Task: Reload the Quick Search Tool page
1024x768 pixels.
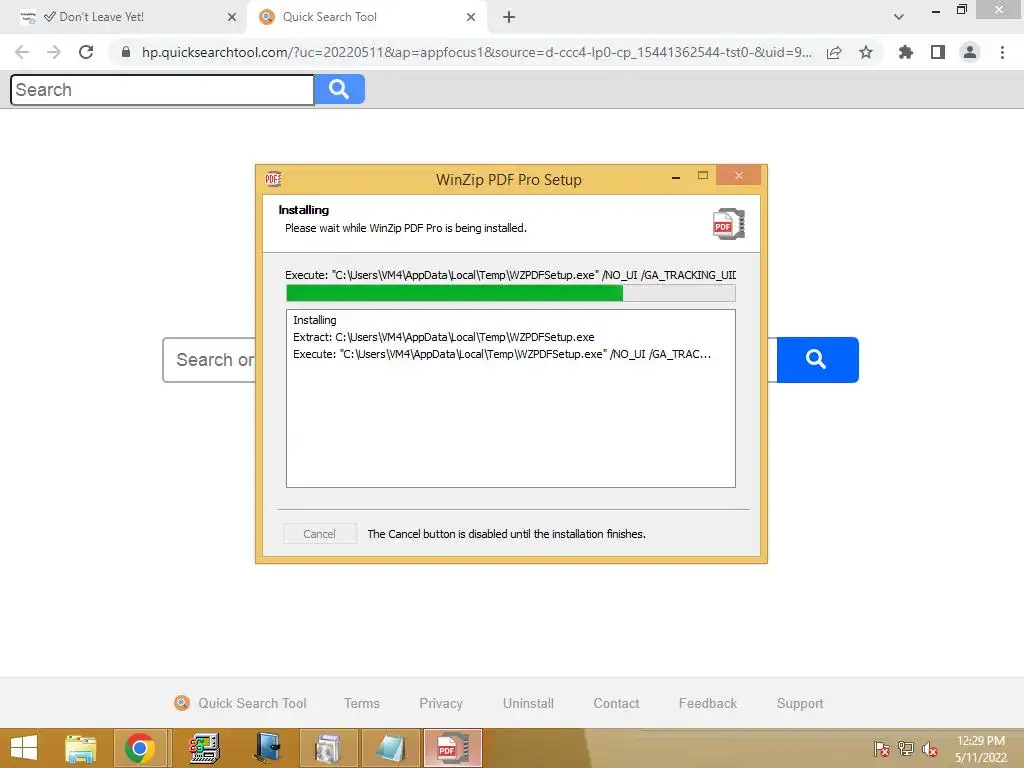Action: click(86, 52)
